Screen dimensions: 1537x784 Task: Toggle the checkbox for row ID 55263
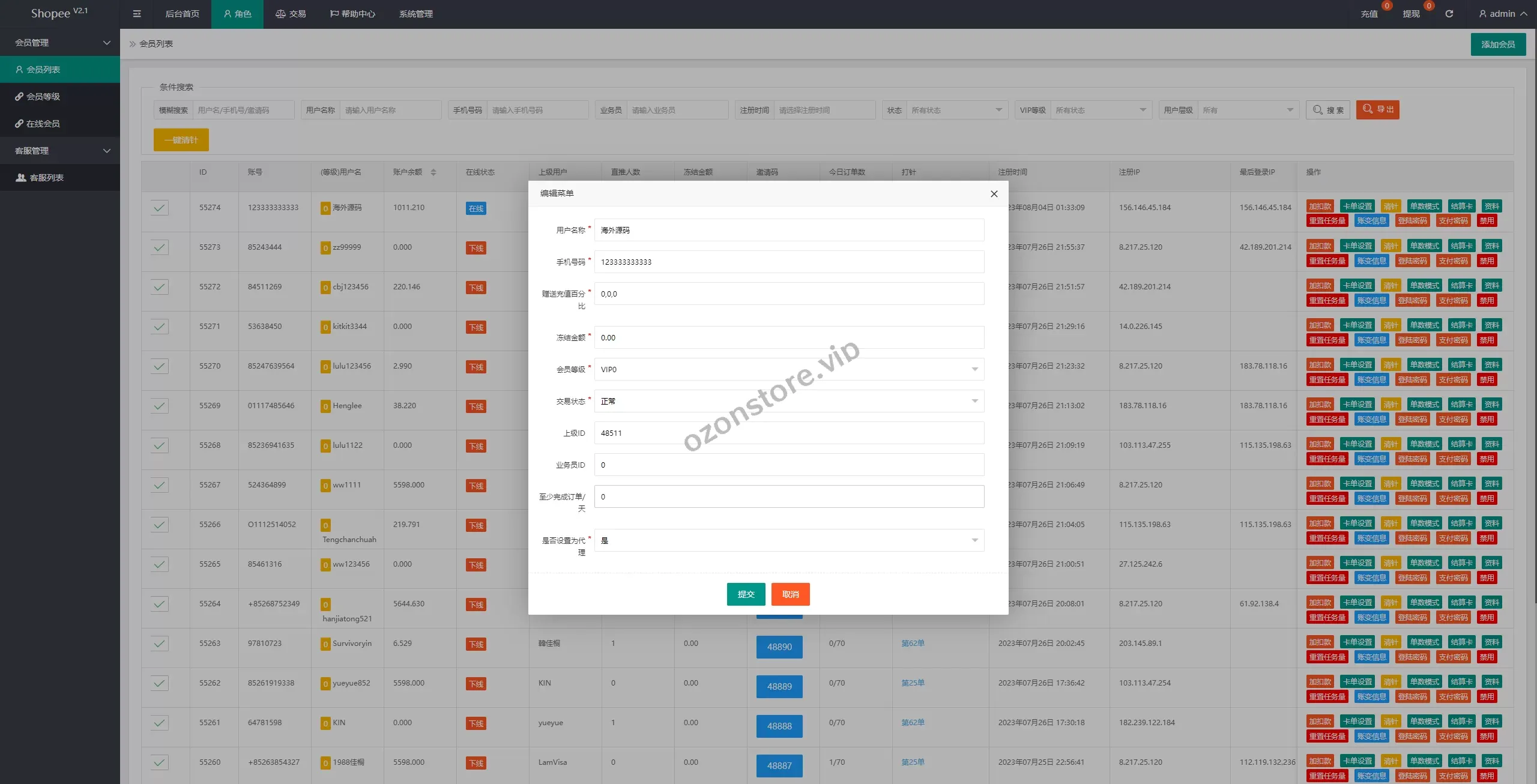[159, 644]
